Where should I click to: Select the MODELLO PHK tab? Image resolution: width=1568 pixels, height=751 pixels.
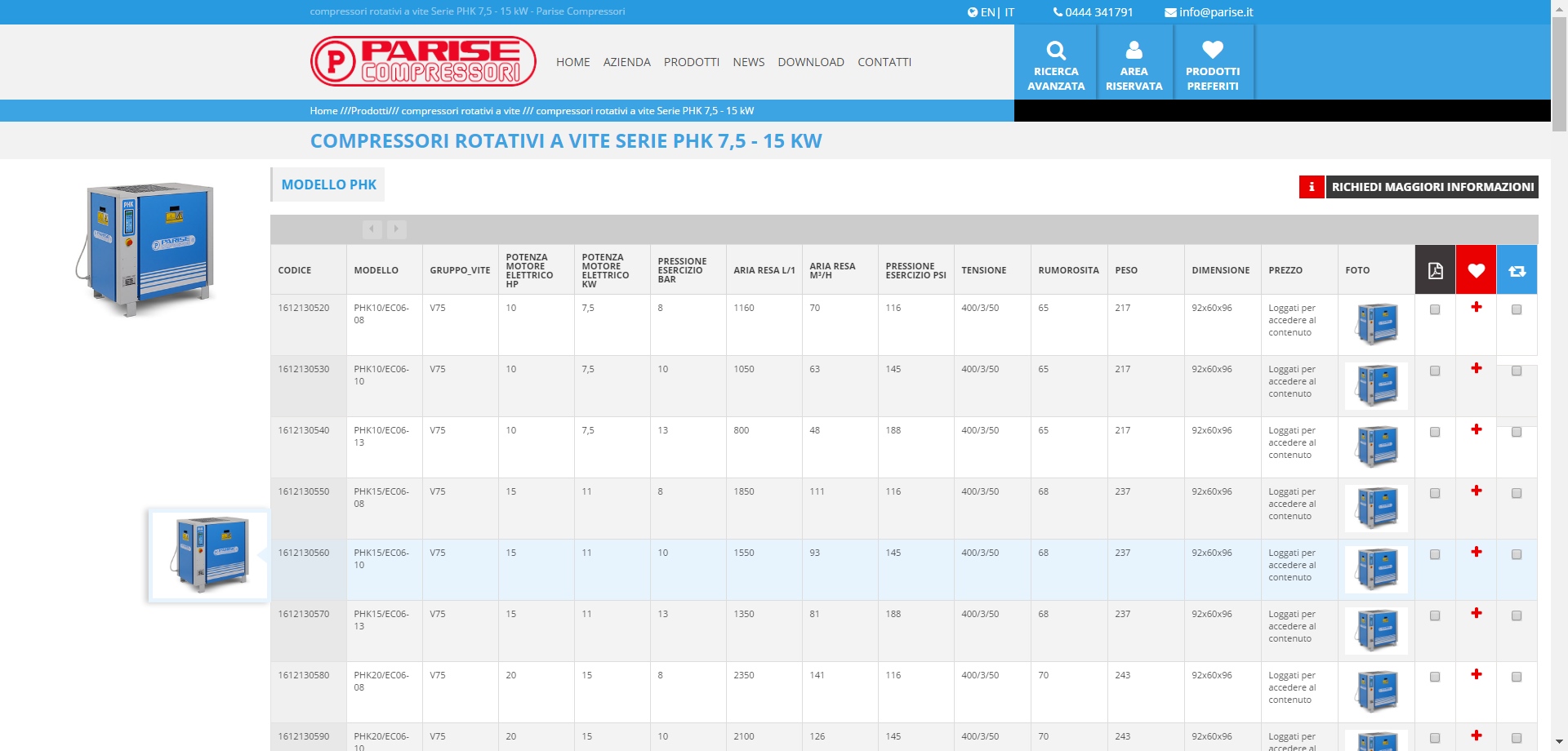(328, 184)
